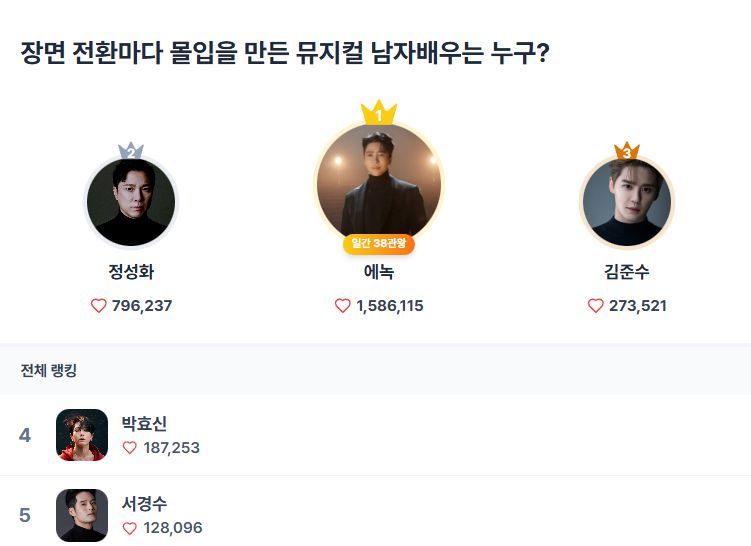The height and width of the screenshot is (546, 751).
Task: Click the 정성화 name label
Action: pos(131,272)
